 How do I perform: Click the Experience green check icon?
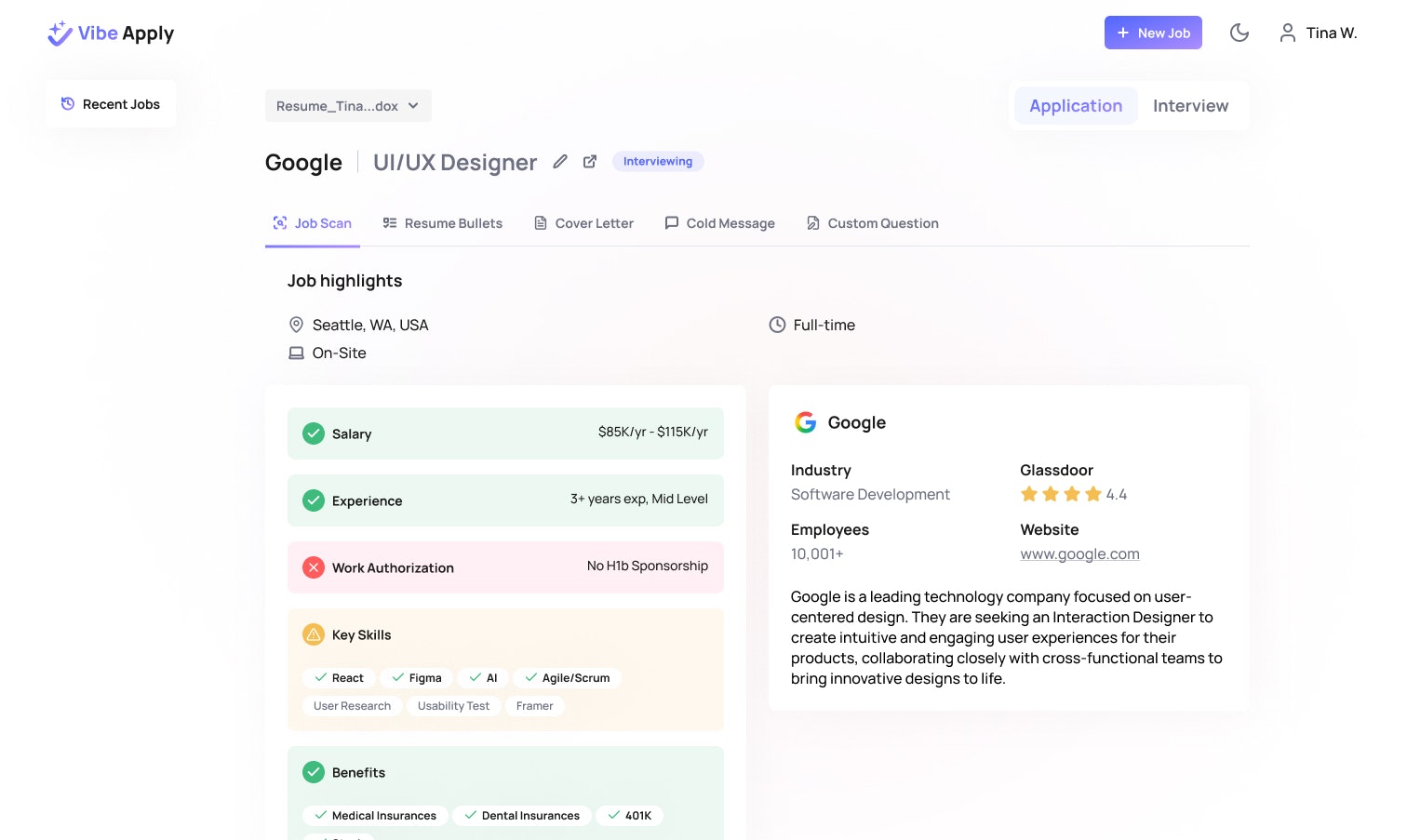tap(314, 500)
